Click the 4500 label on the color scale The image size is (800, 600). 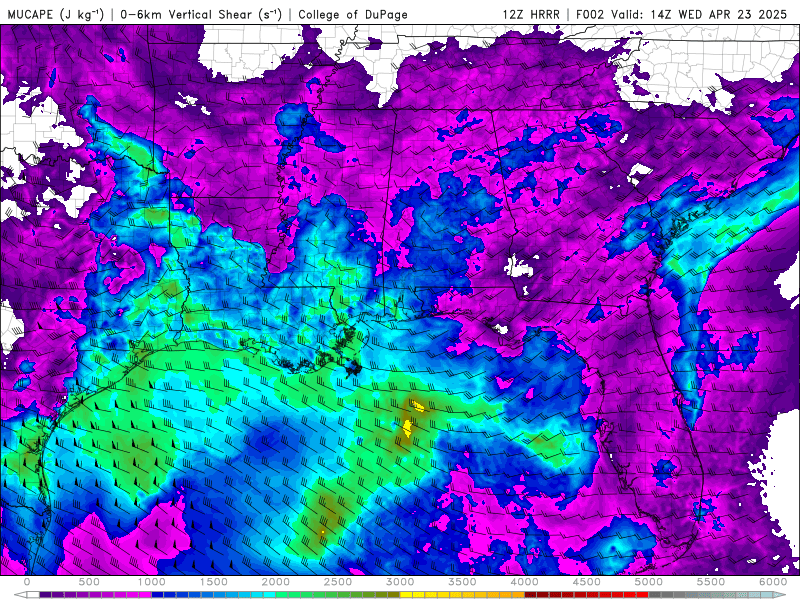pyautogui.click(x=587, y=582)
